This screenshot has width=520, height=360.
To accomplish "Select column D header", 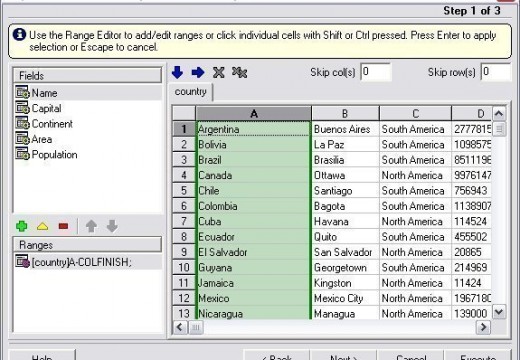I will pyautogui.click(x=471, y=114).
